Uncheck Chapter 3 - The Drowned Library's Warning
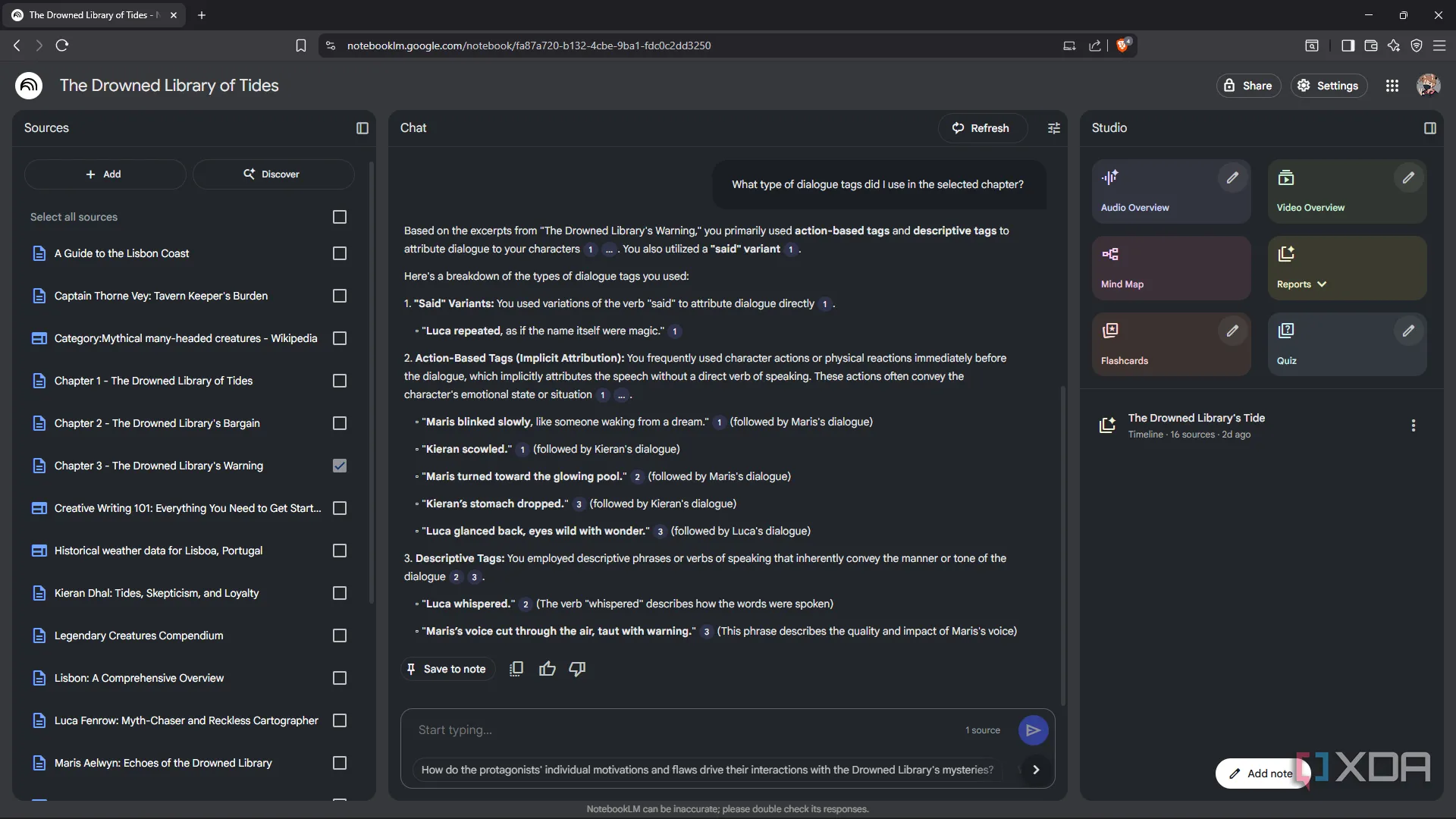Screen dimensions: 1456x819 coord(340,466)
